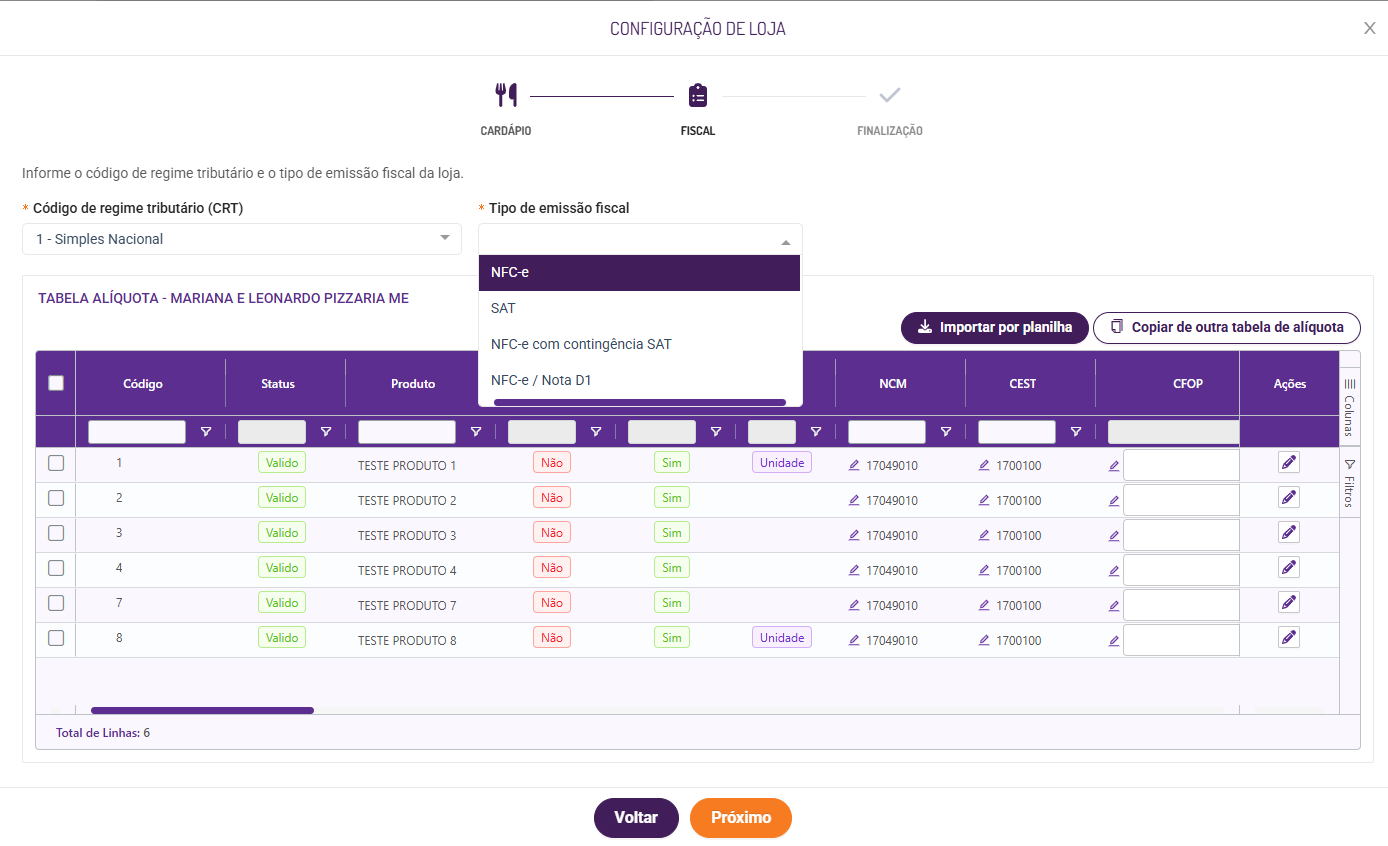
Task: Open Ações edit button for TESTE PRODUTO 4
Action: coord(1289,567)
